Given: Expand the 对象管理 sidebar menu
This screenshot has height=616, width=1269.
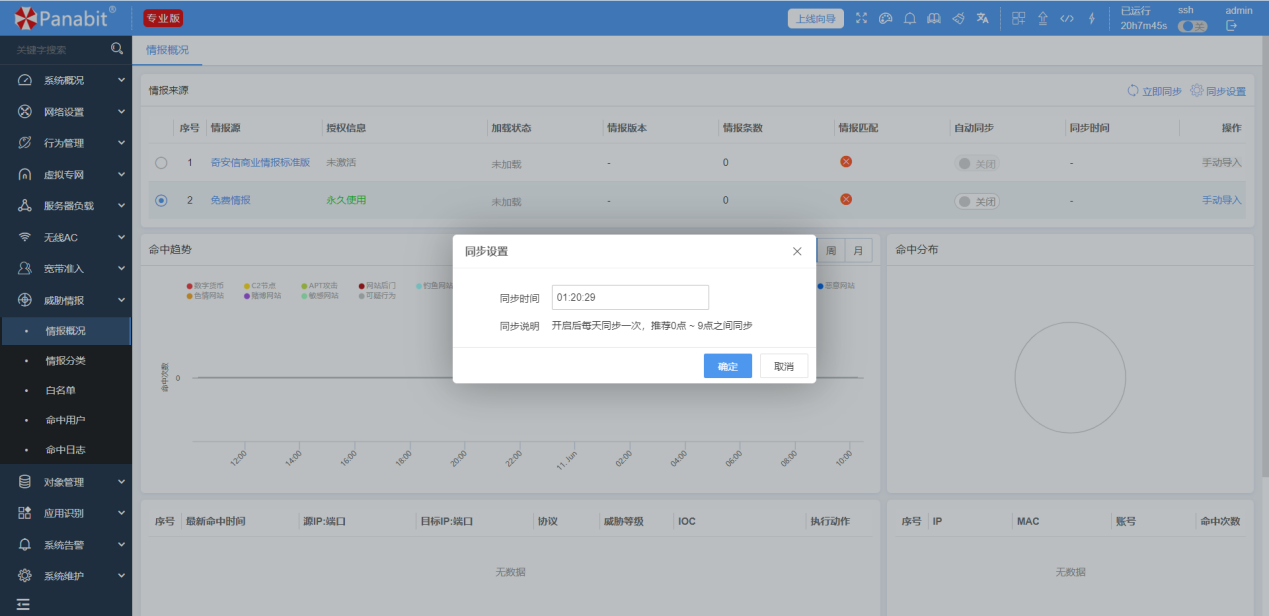Looking at the screenshot, I should coord(66,482).
